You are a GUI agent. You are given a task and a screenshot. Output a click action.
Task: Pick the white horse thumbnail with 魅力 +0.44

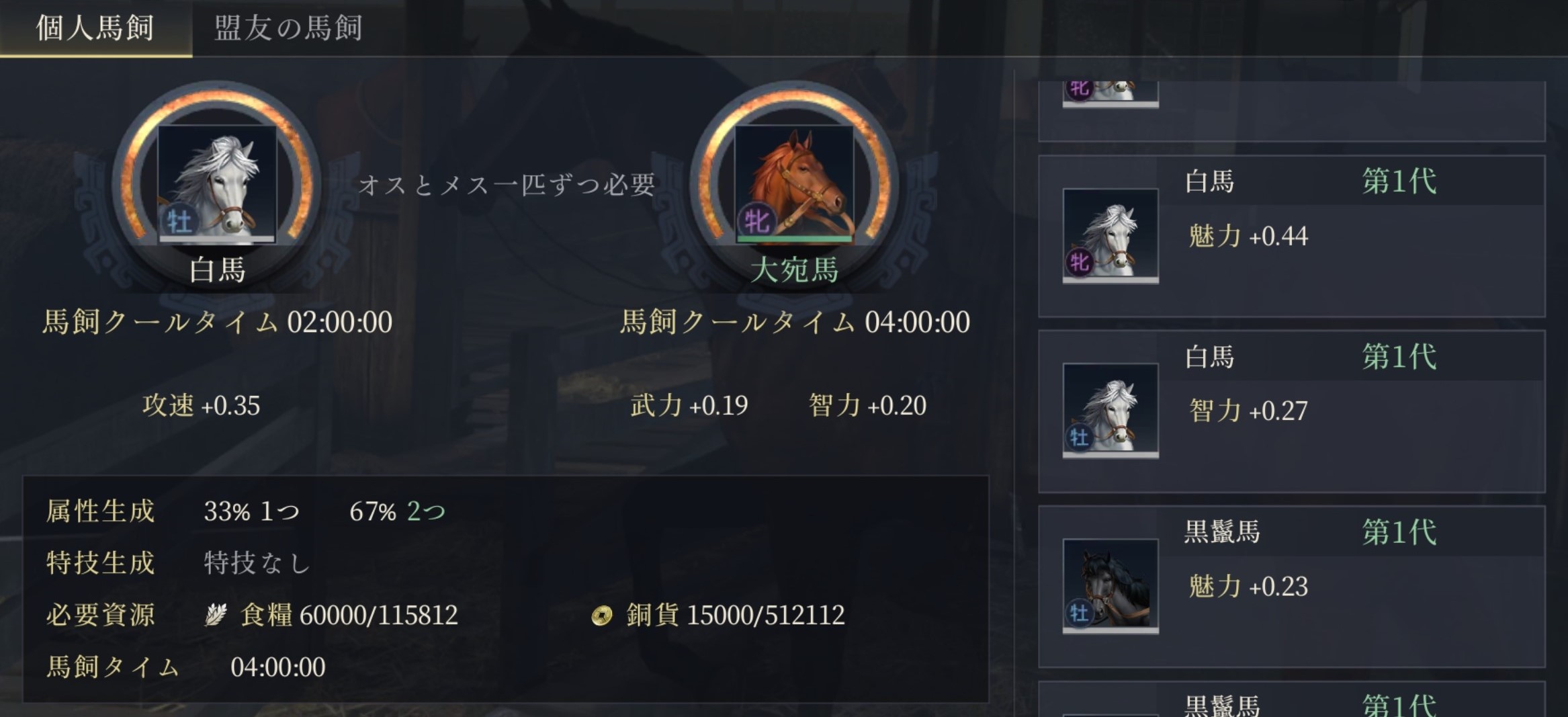(x=1110, y=236)
